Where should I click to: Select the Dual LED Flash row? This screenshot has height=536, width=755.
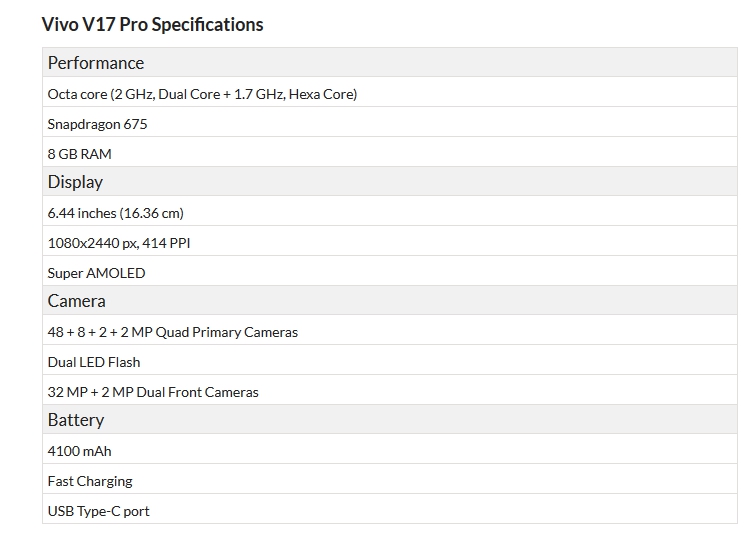coord(94,362)
